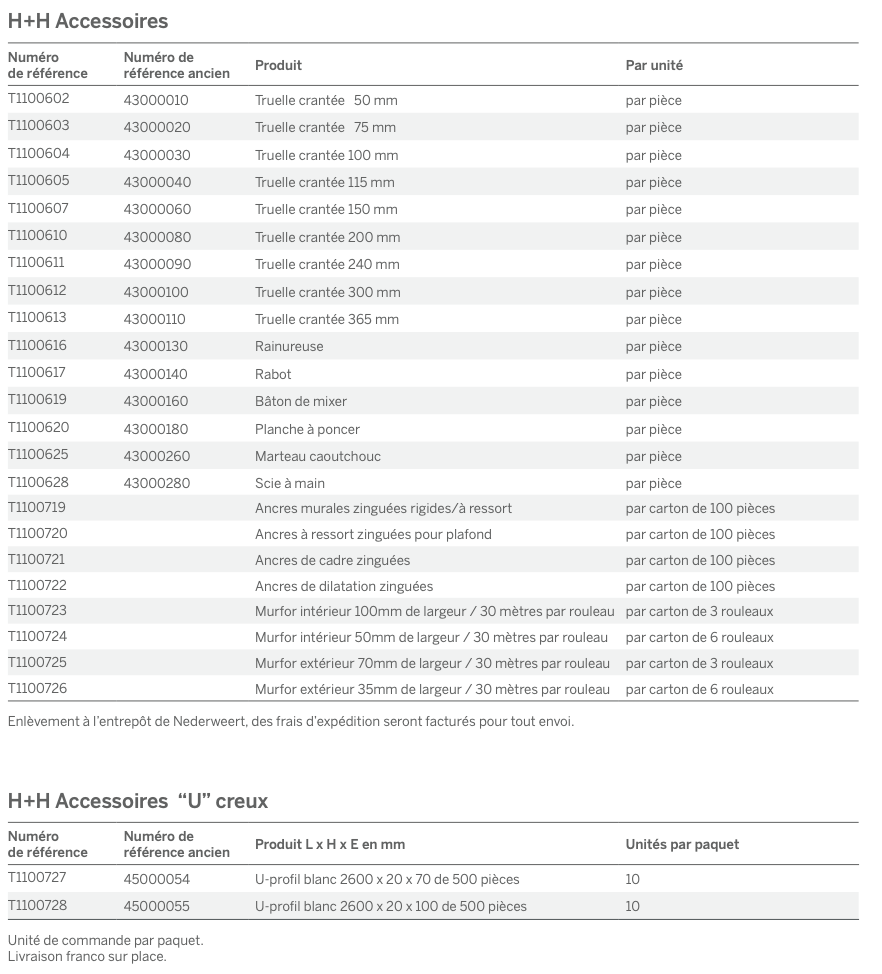
Task: Click reference number T1100602
Action: [x=38, y=99]
